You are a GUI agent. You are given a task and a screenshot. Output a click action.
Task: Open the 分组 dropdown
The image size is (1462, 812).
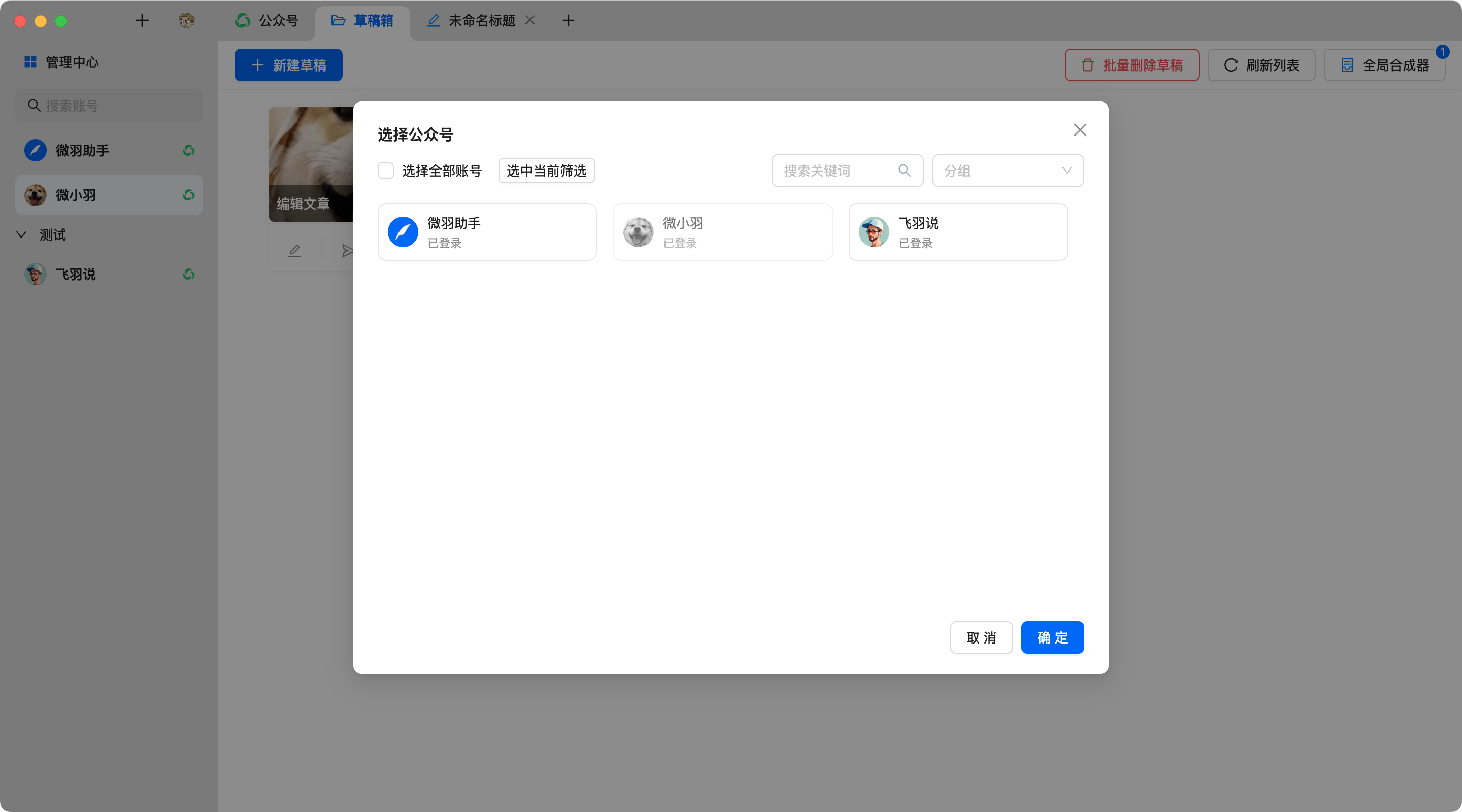point(1008,171)
